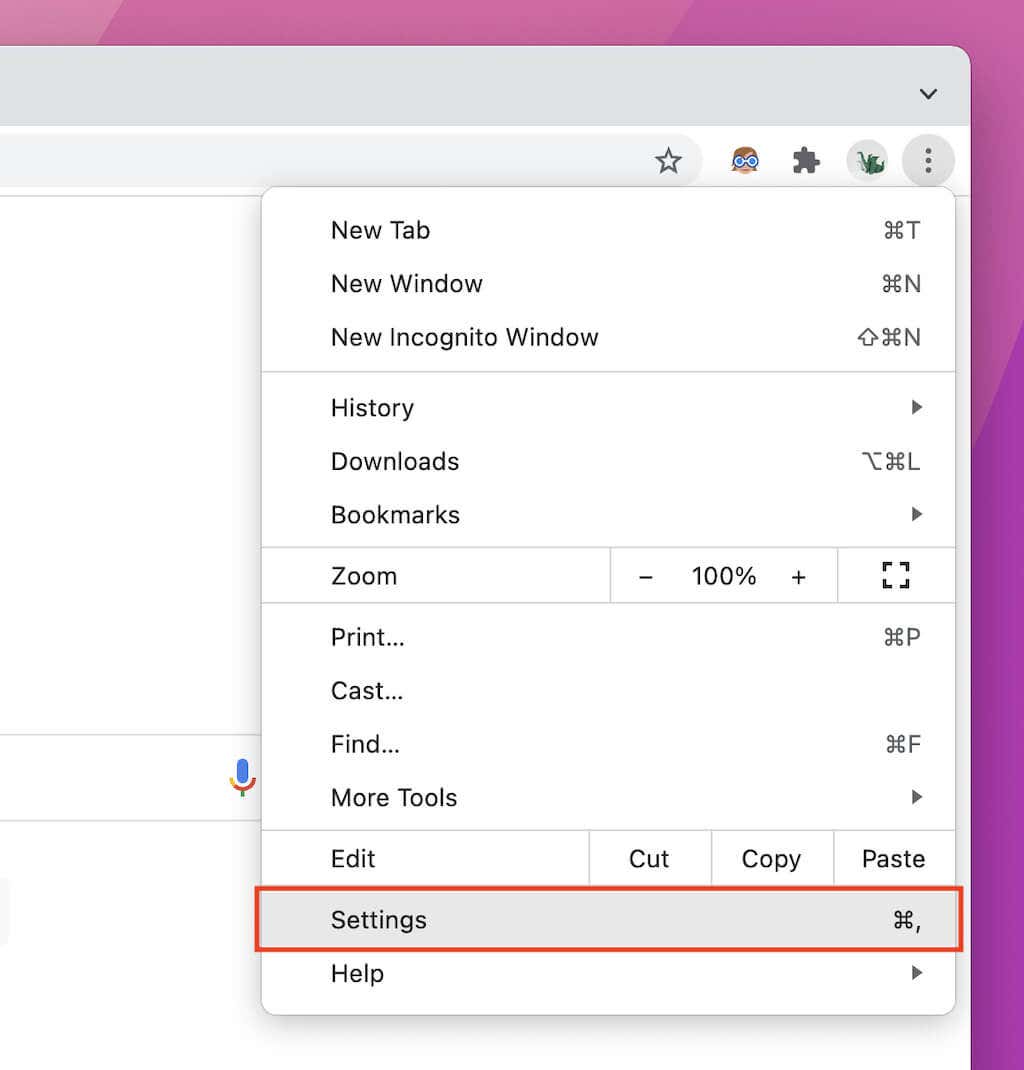Click the glasses-face extension icon
1024x1070 pixels.
745,161
